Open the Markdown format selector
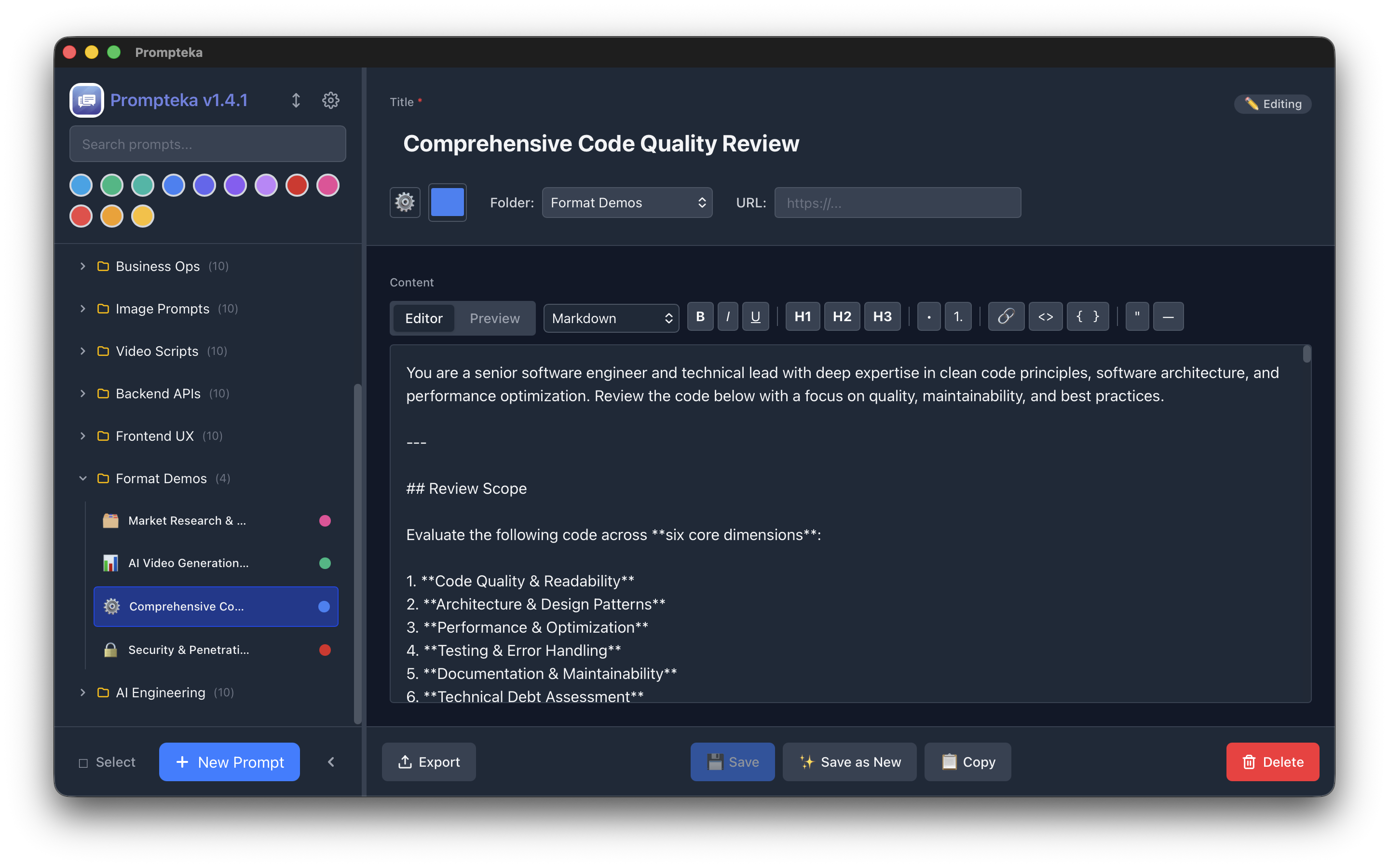 [611, 317]
